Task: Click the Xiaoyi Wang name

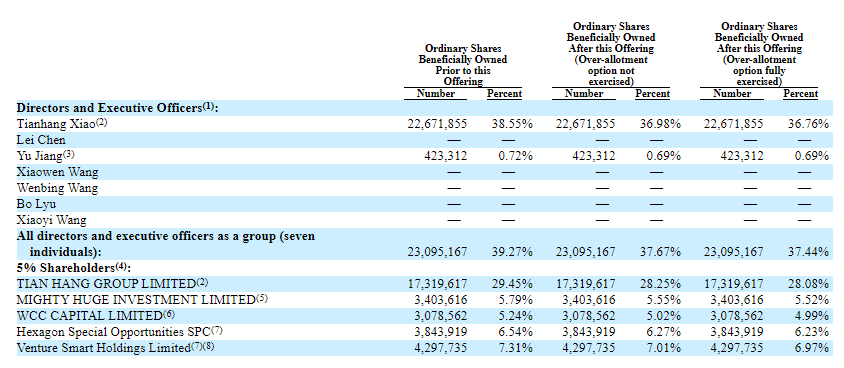Action: click(52, 220)
